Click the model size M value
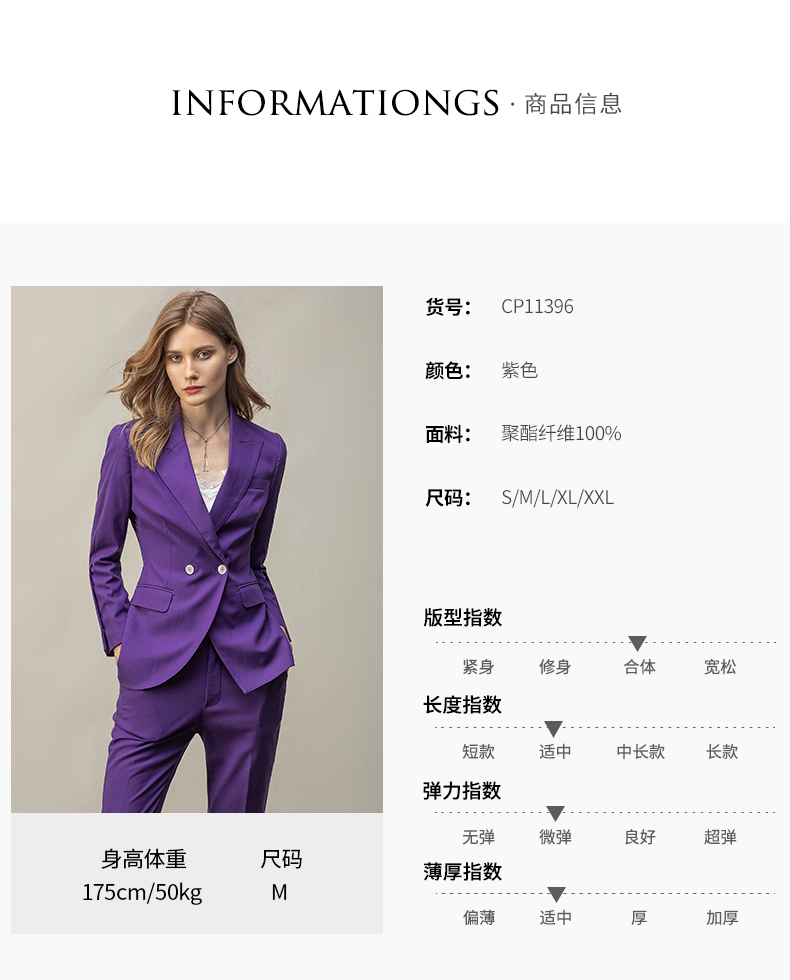This screenshot has height=980, width=790. pos(279,892)
